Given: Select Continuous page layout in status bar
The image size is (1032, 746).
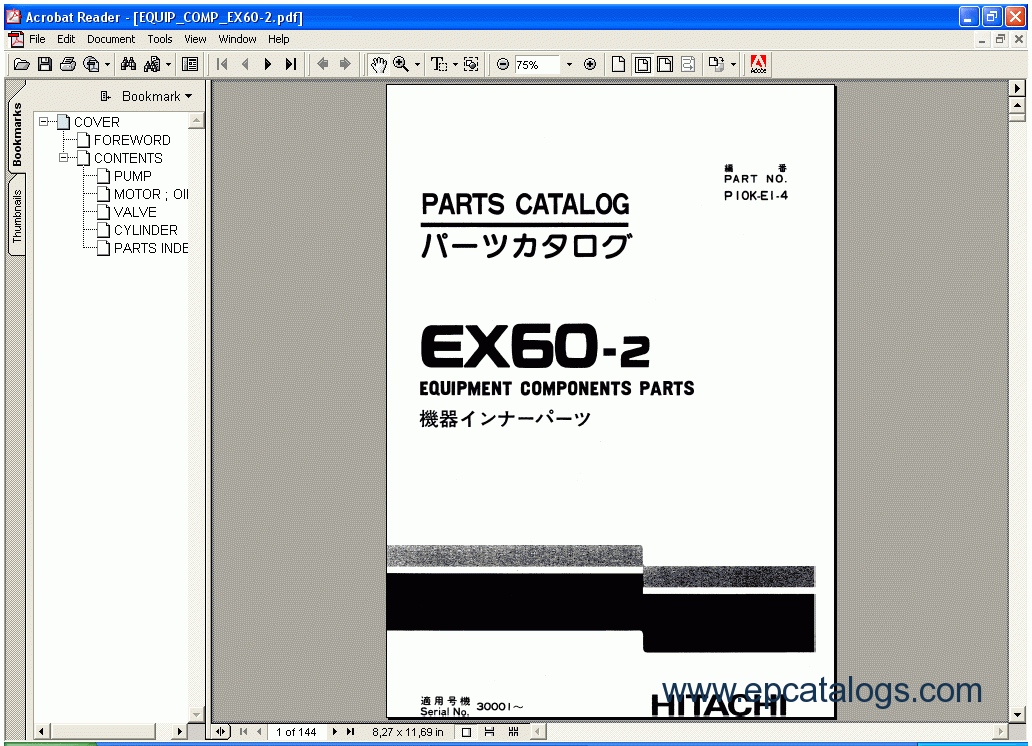Looking at the screenshot, I should 490,732.
